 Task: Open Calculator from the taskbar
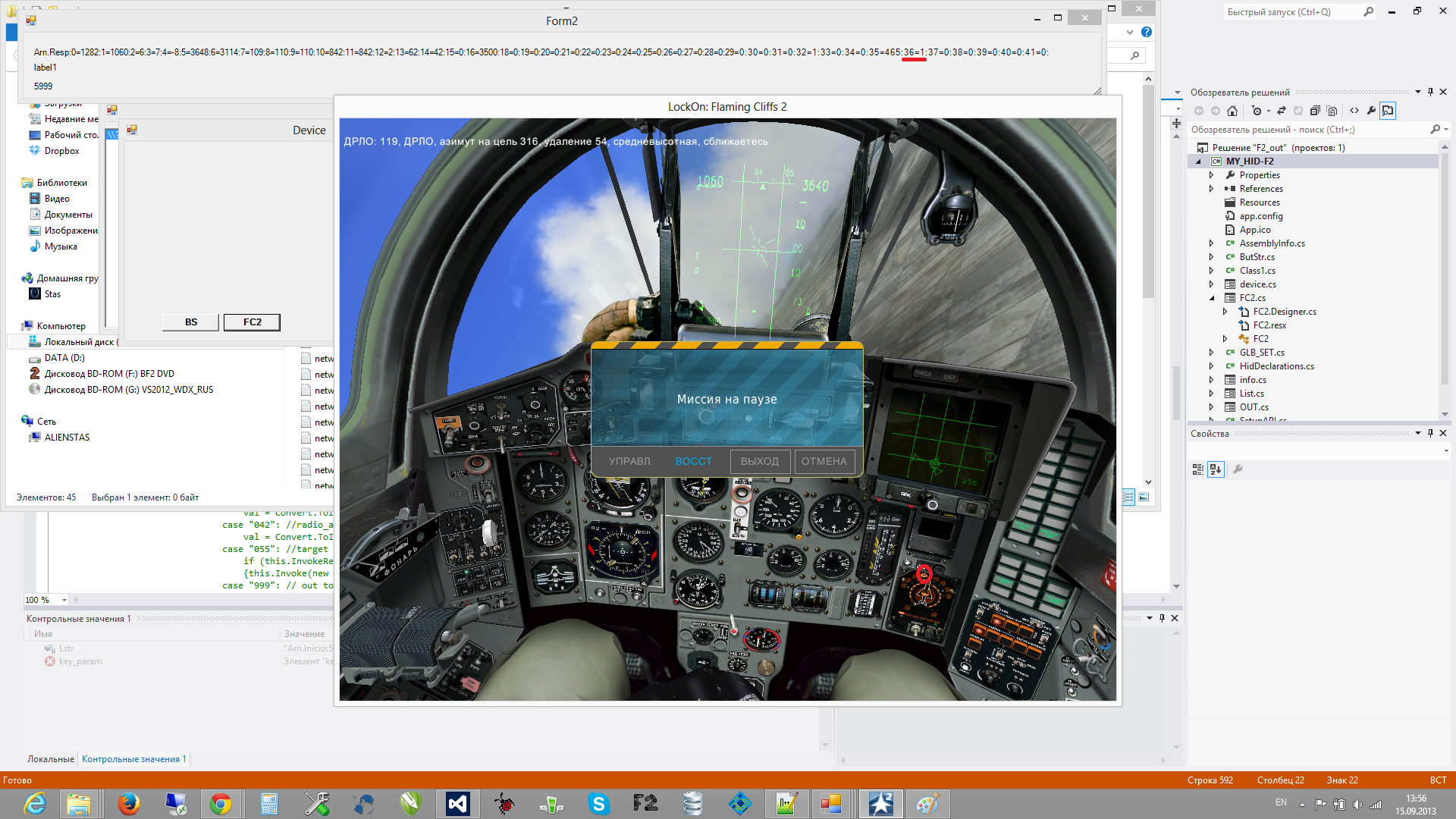[x=269, y=804]
